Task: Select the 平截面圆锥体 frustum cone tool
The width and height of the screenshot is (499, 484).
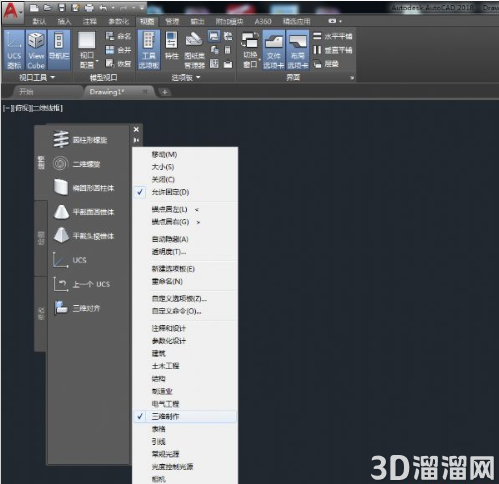Action: coord(84,212)
